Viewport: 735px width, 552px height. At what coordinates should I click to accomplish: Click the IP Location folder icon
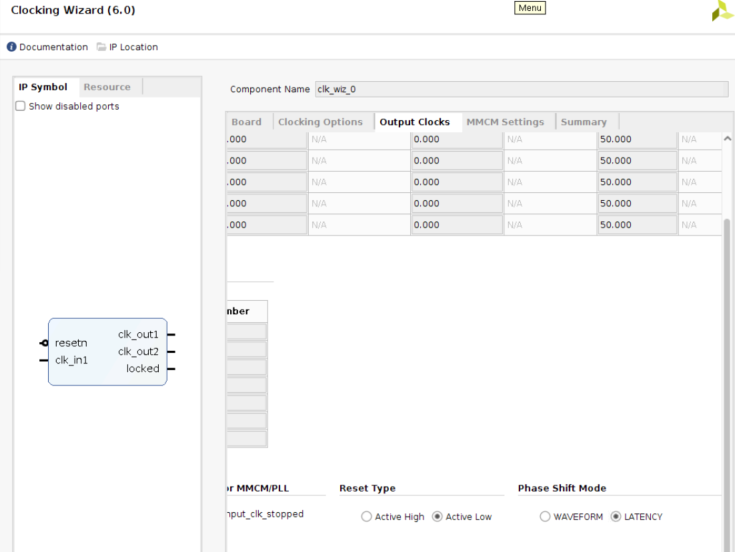click(x=101, y=47)
